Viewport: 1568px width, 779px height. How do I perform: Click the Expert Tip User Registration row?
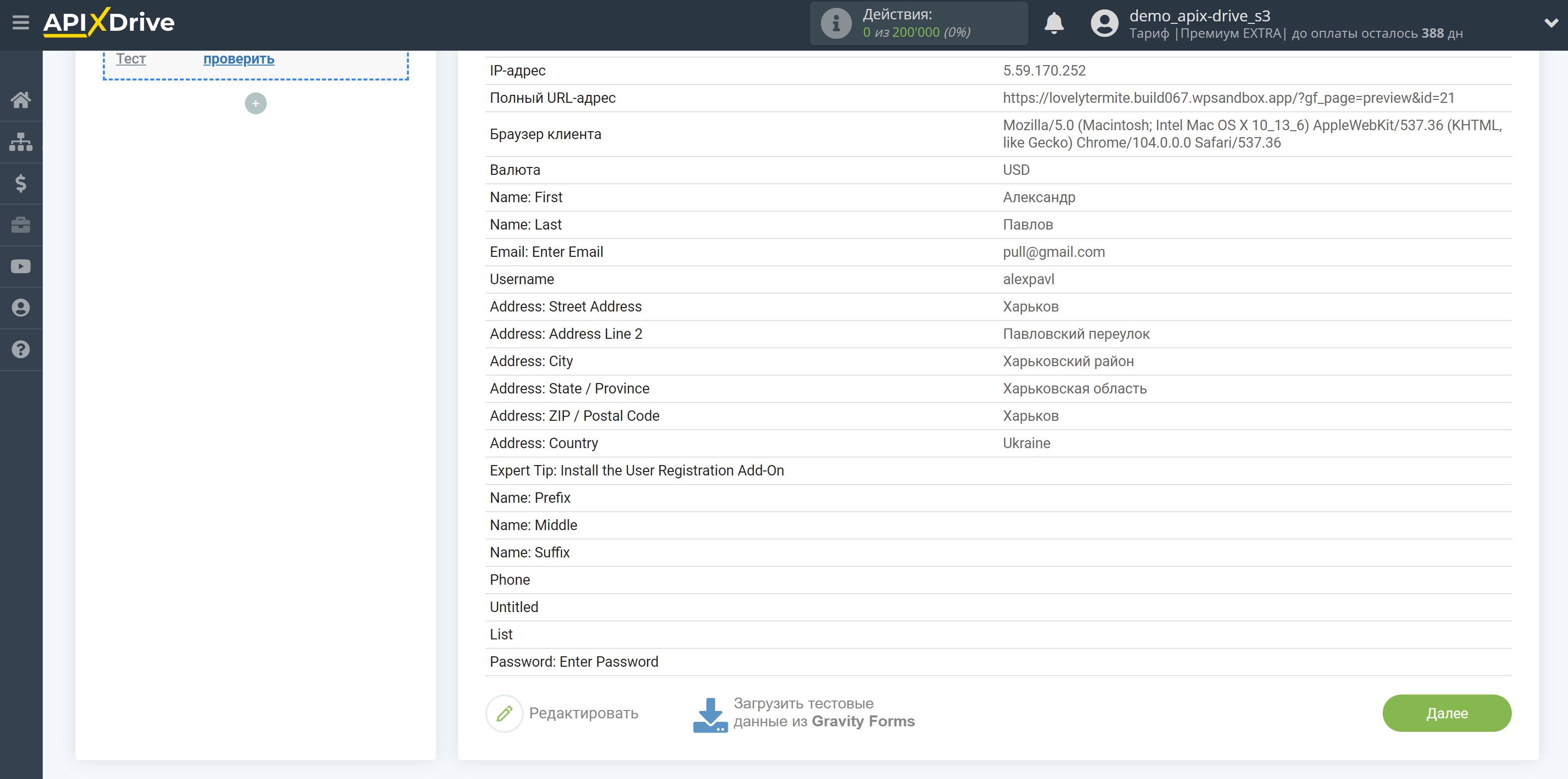(998, 470)
